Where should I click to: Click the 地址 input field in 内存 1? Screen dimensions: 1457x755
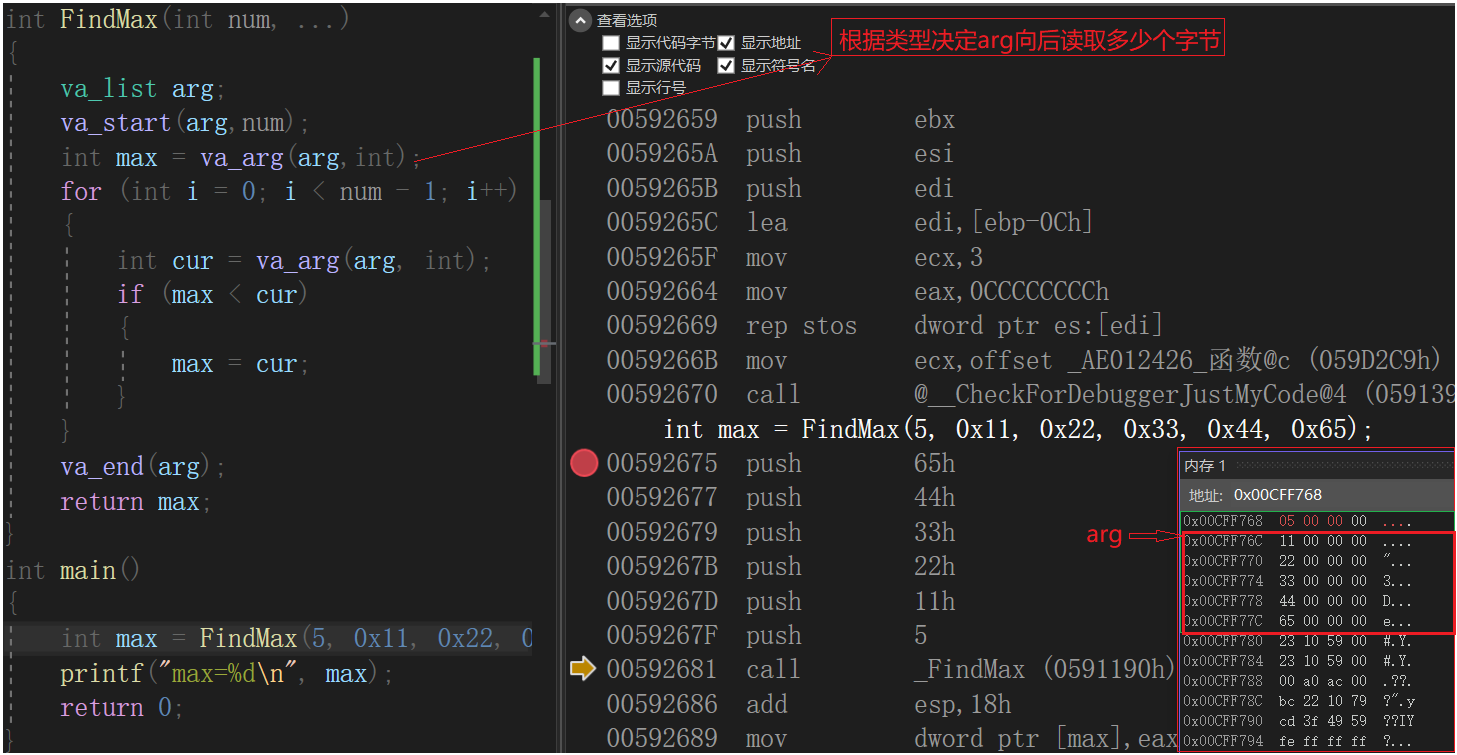point(1340,495)
